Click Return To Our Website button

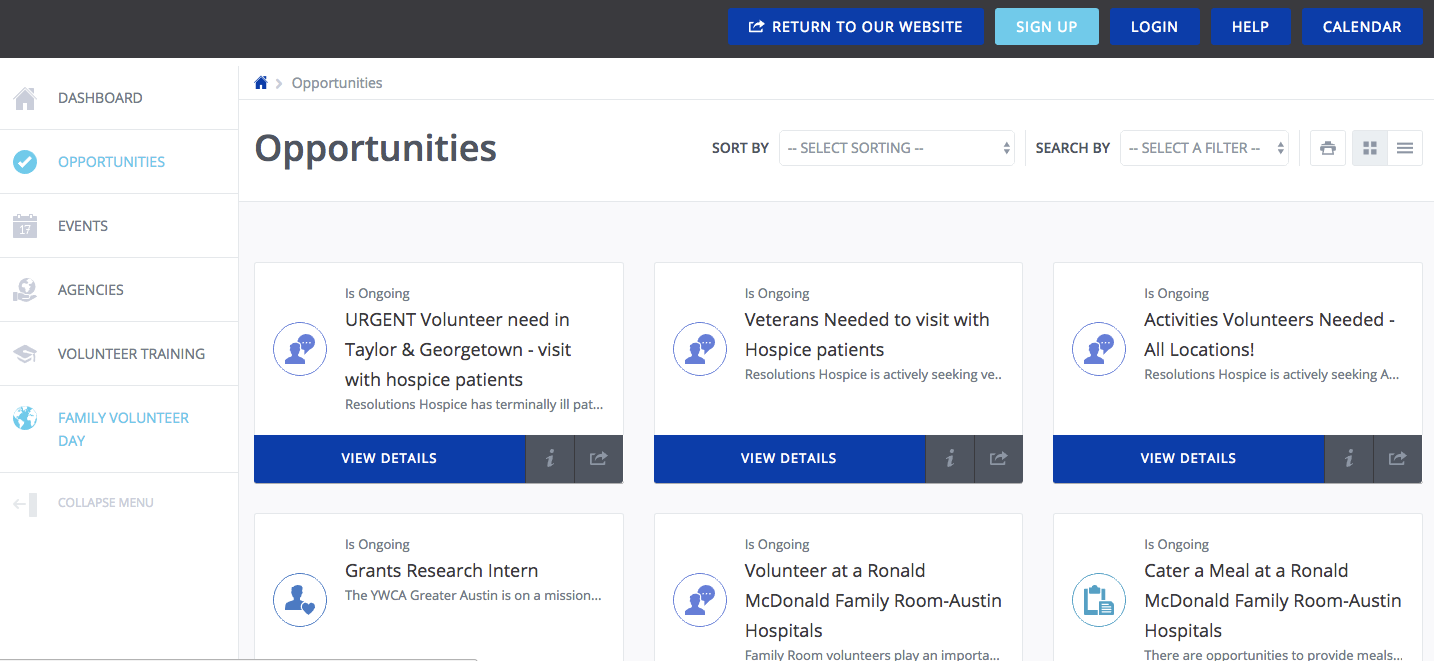[856, 27]
